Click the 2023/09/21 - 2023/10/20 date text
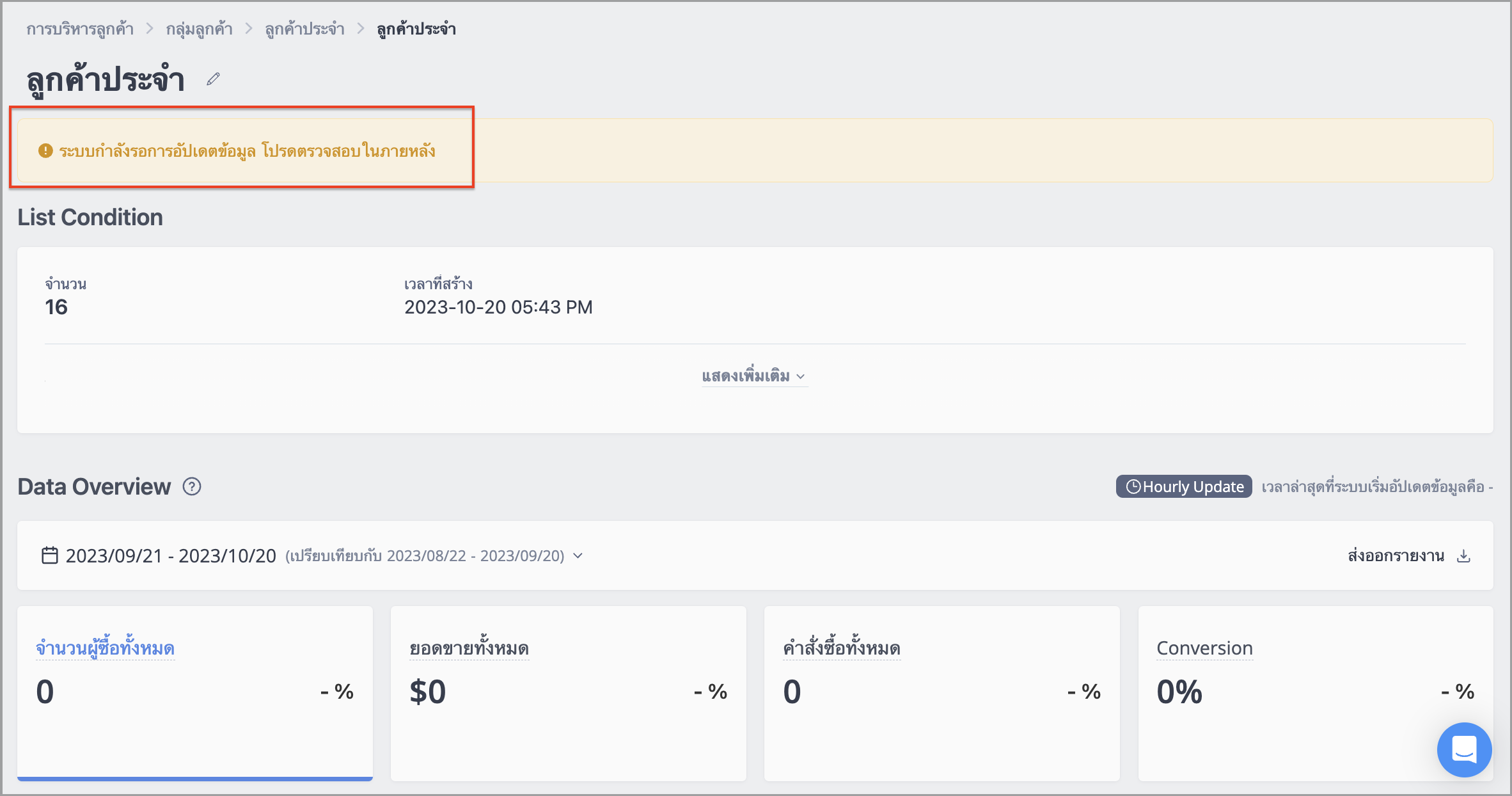The width and height of the screenshot is (1512, 796). tap(171, 555)
